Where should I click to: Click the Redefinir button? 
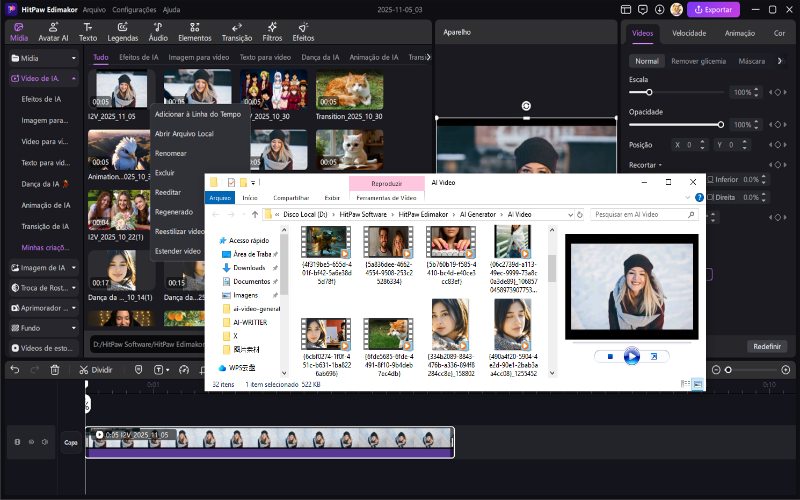click(x=766, y=346)
